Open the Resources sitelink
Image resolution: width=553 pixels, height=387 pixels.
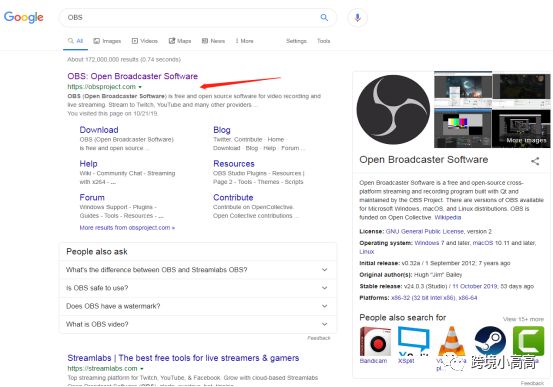click(234, 164)
